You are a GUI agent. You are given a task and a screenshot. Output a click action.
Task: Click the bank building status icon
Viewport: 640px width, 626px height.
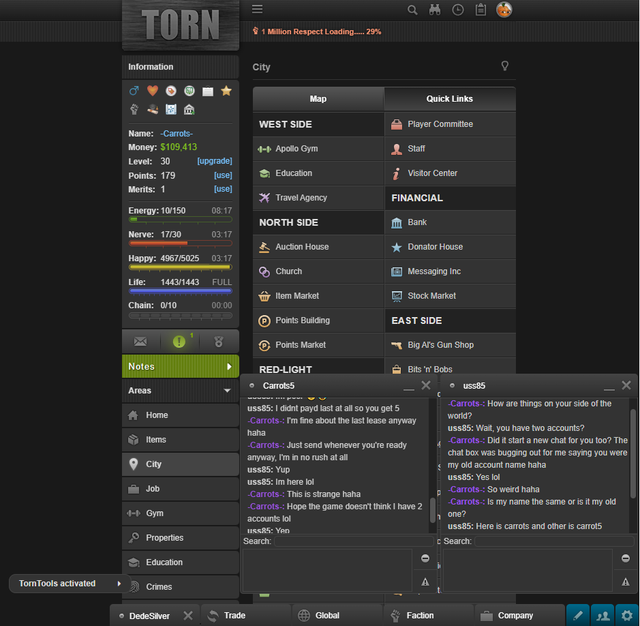(x=189, y=109)
